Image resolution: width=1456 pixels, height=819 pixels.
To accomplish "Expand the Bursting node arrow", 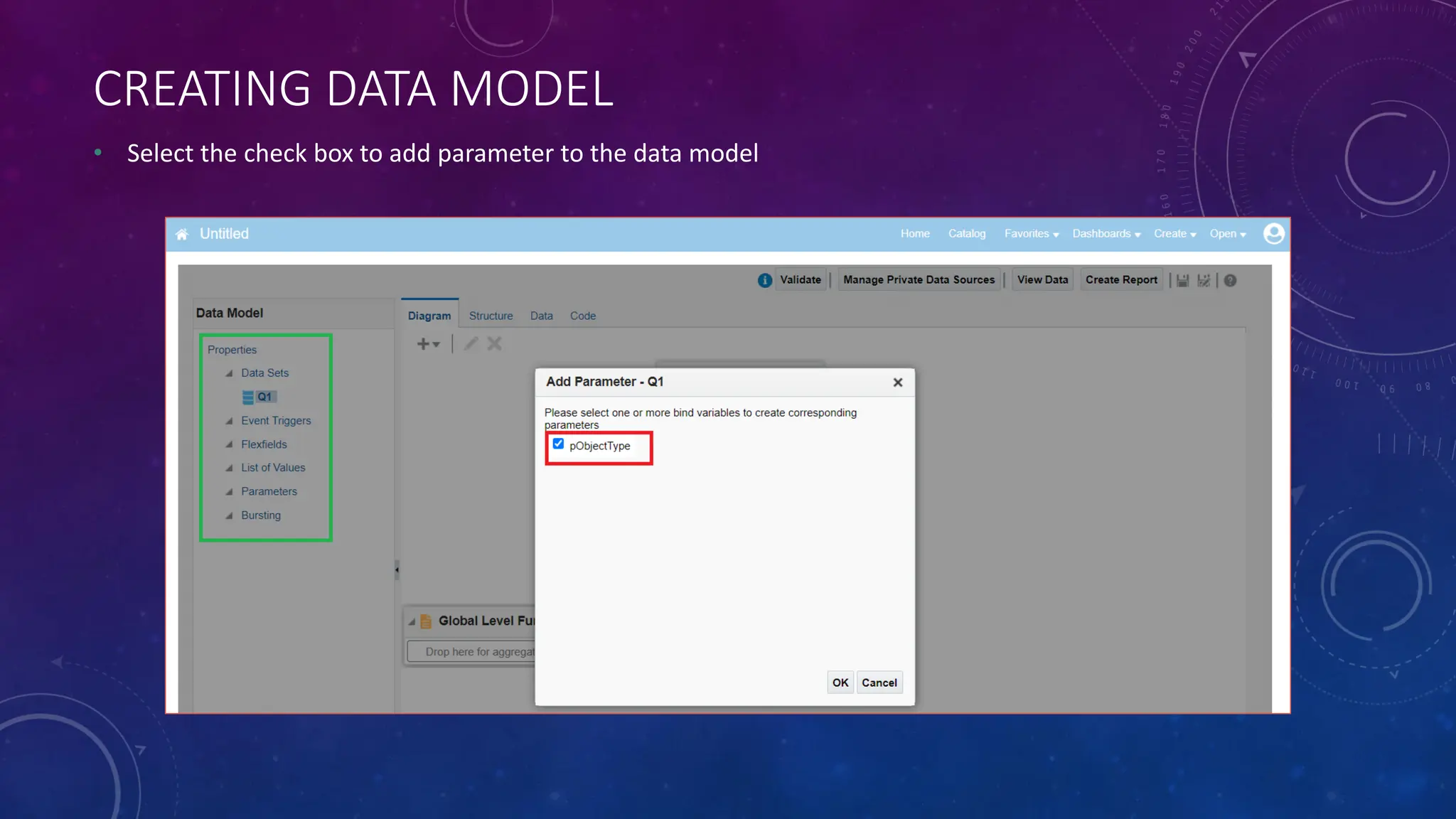I will [x=229, y=515].
